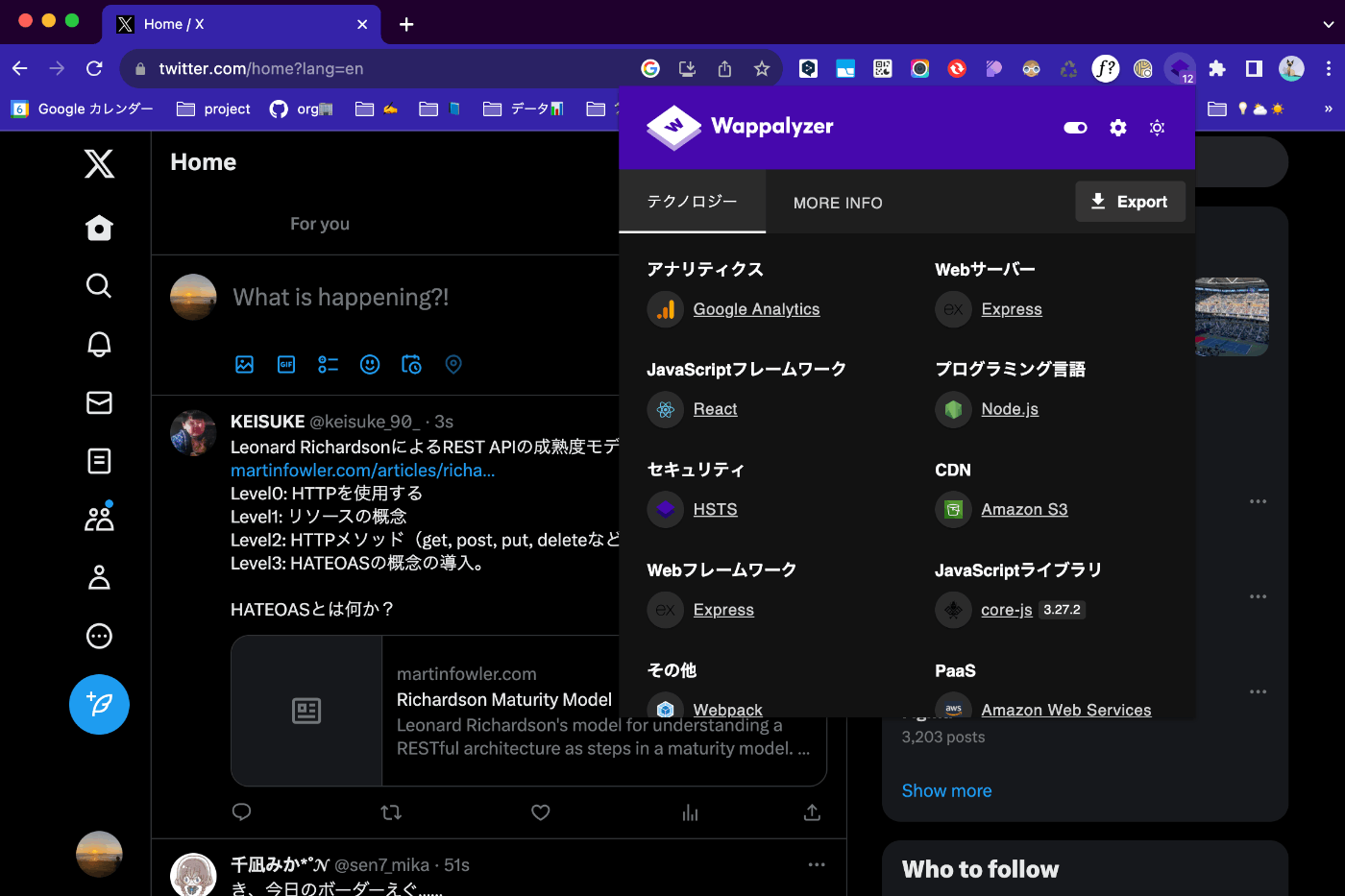Select the For you timeline tab
Image resolution: width=1345 pixels, height=896 pixels.
click(320, 224)
